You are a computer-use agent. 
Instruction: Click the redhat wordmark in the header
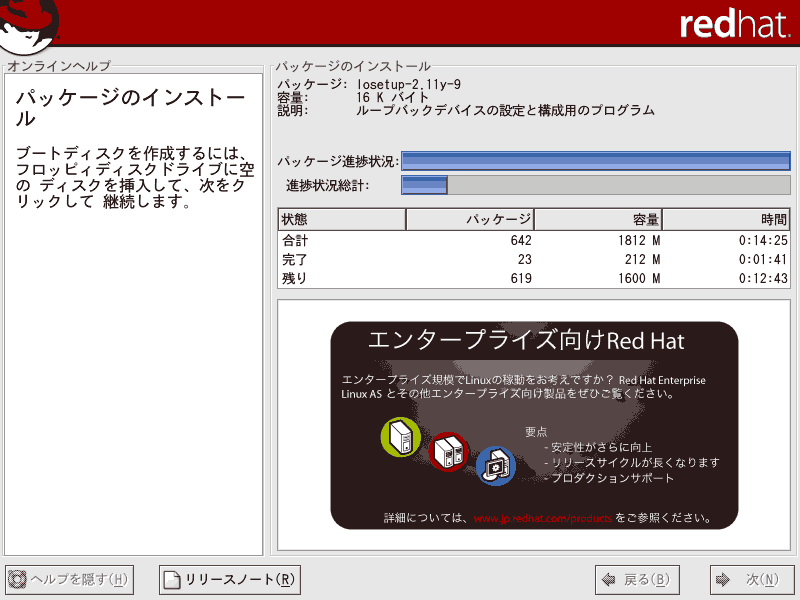733,24
